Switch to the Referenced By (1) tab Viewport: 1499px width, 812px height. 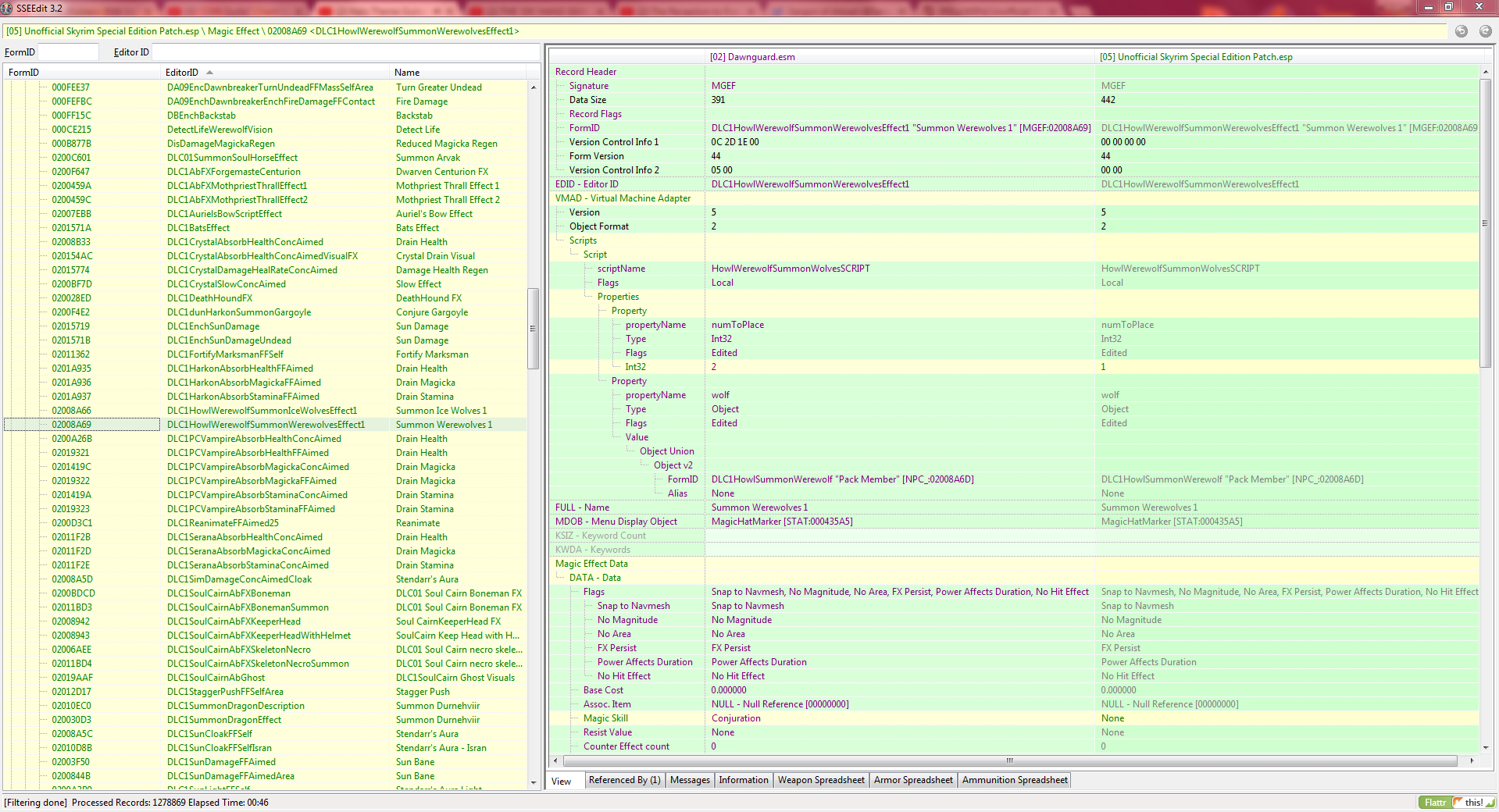click(624, 780)
